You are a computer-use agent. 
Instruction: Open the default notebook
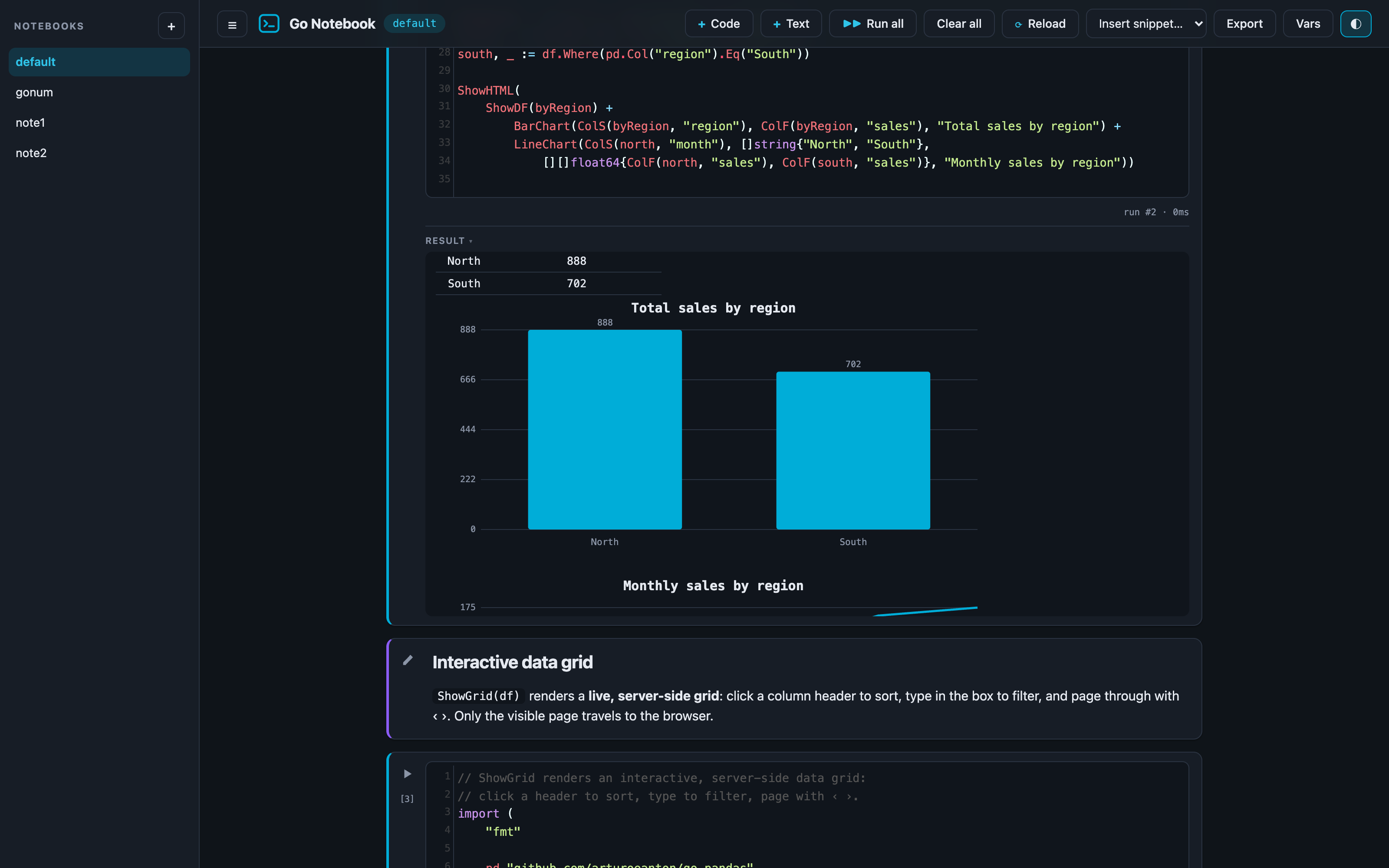coord(99,62)
